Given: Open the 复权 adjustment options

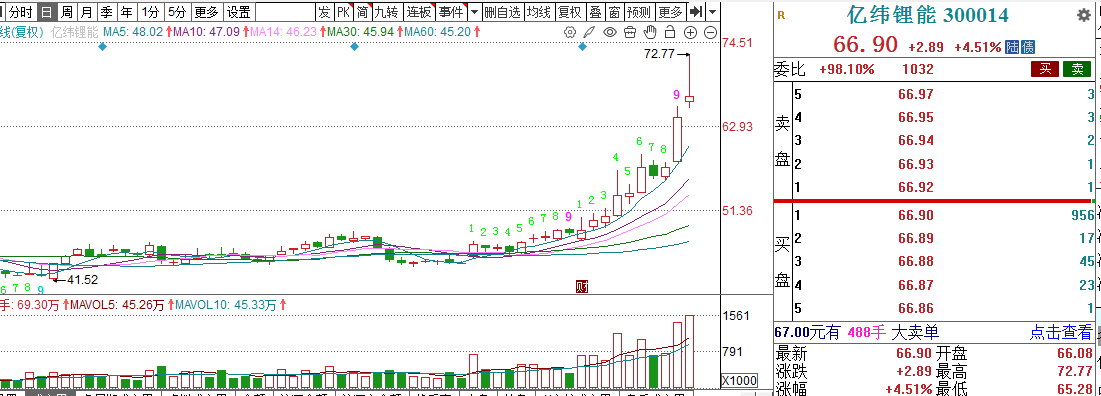Looking at the screenshot, I should (x=569, y=12).
